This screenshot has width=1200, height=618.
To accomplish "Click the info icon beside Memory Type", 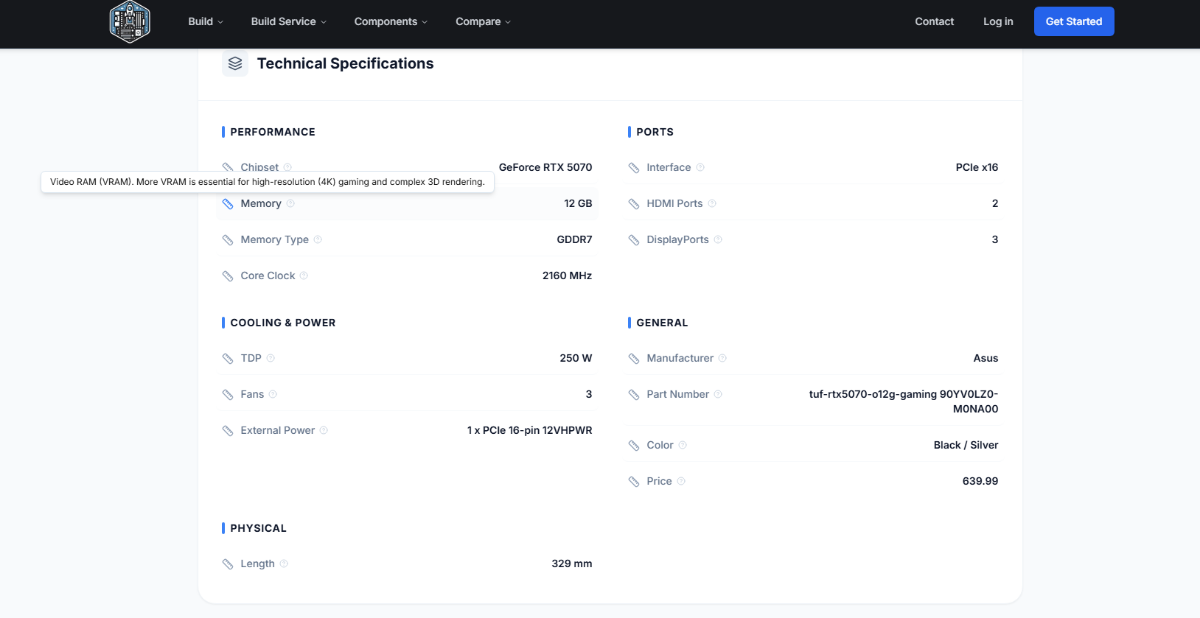I will (x=318, y=240).
